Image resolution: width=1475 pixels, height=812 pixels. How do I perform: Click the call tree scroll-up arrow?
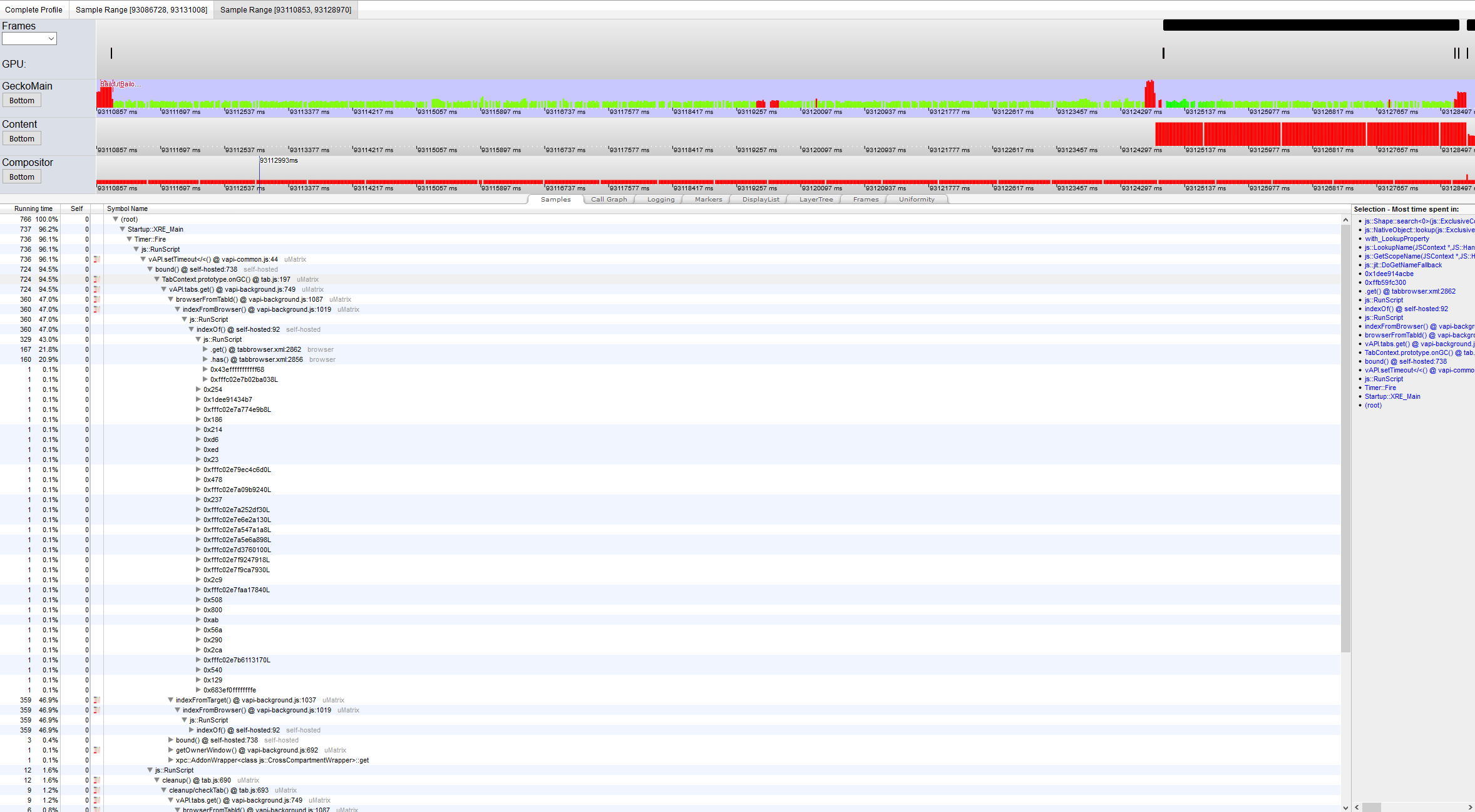click(1345, 220)
